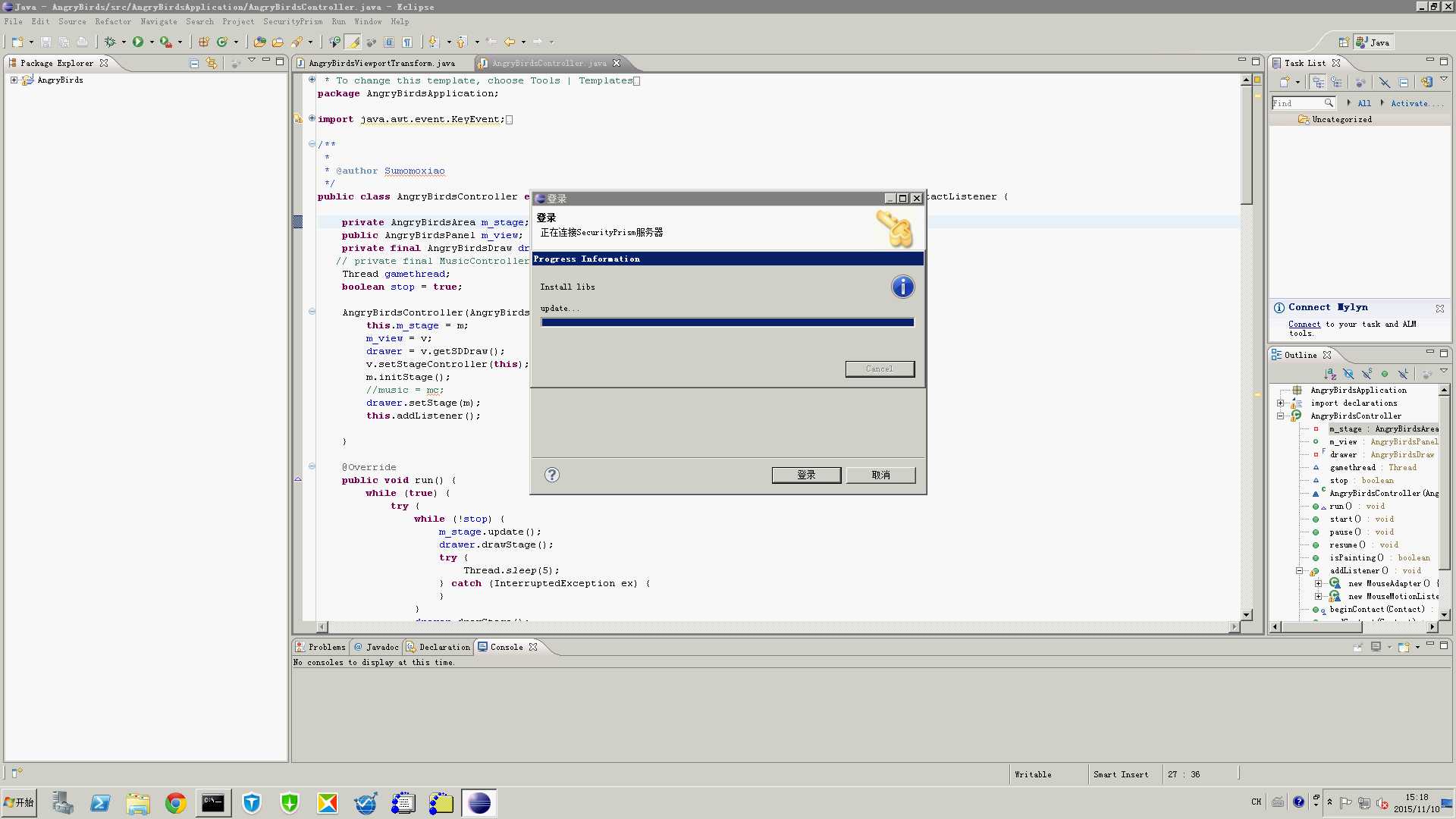The image size is (1456, 819).
Task: Toggle Hide Non-Public Members green dot in Outline
Action: pyautogui.click(x=1385, y=374)
